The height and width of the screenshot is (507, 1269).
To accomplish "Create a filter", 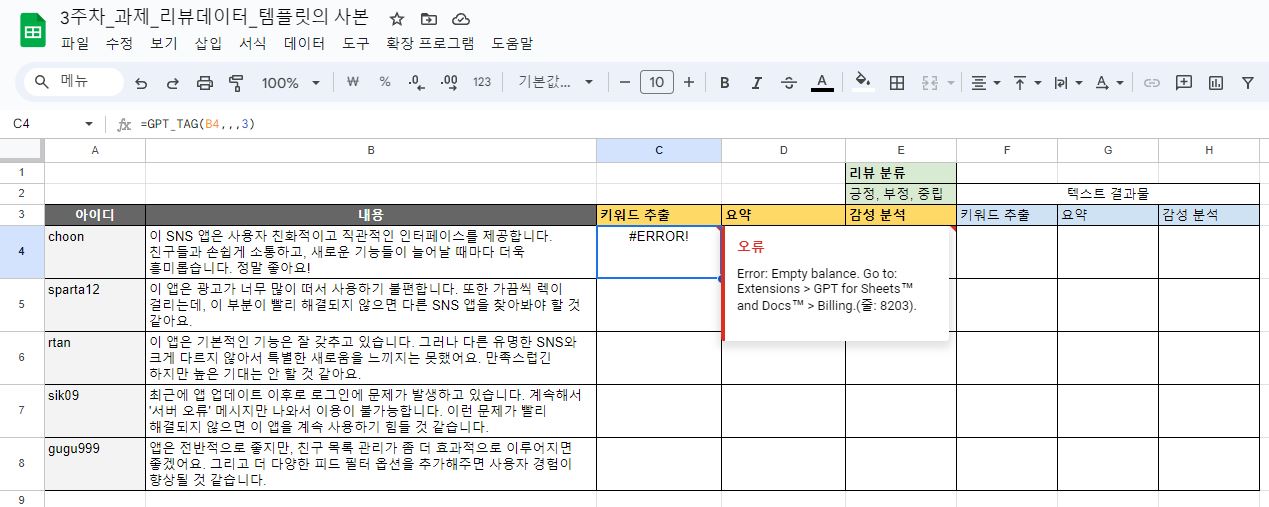I will click(x=1248, y=83).
